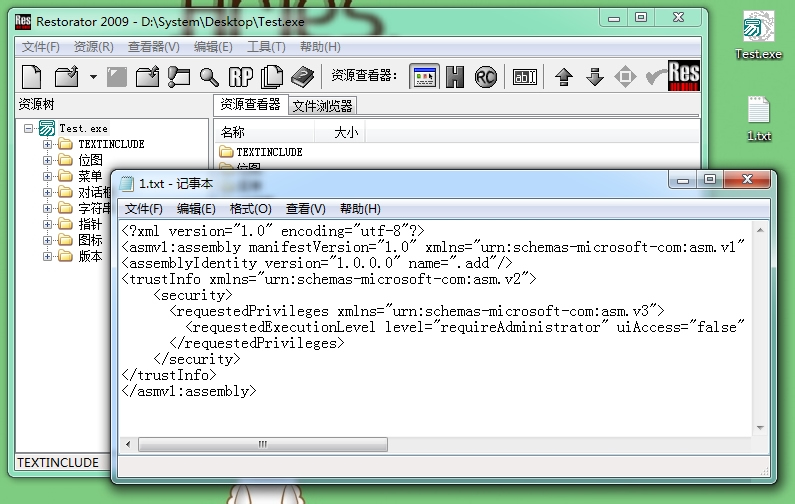Open Restorator 帮助(H) menu
The height and width of the screenshot is (504, 795).
(320, 47)
